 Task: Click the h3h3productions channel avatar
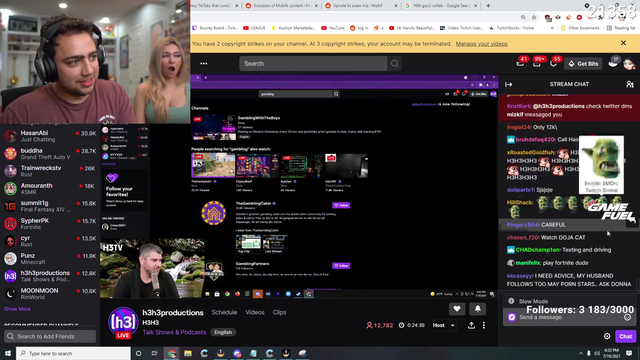[123, 322]
